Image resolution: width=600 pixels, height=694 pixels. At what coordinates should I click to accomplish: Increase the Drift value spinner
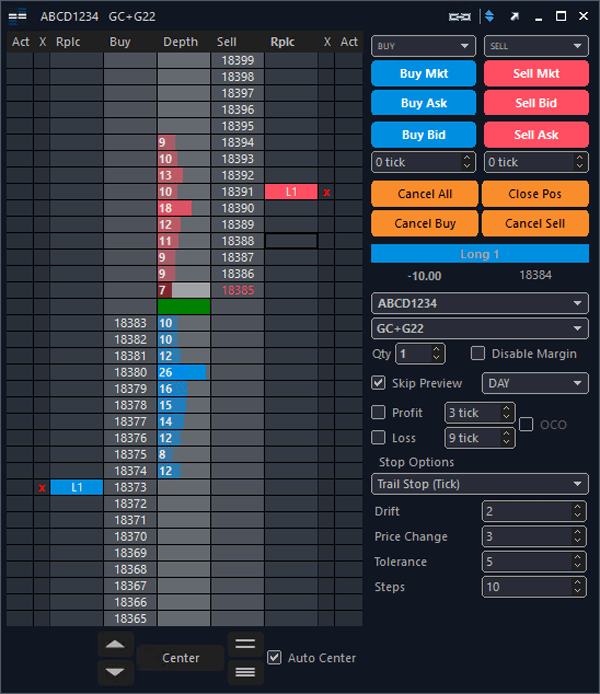[577, 507]
